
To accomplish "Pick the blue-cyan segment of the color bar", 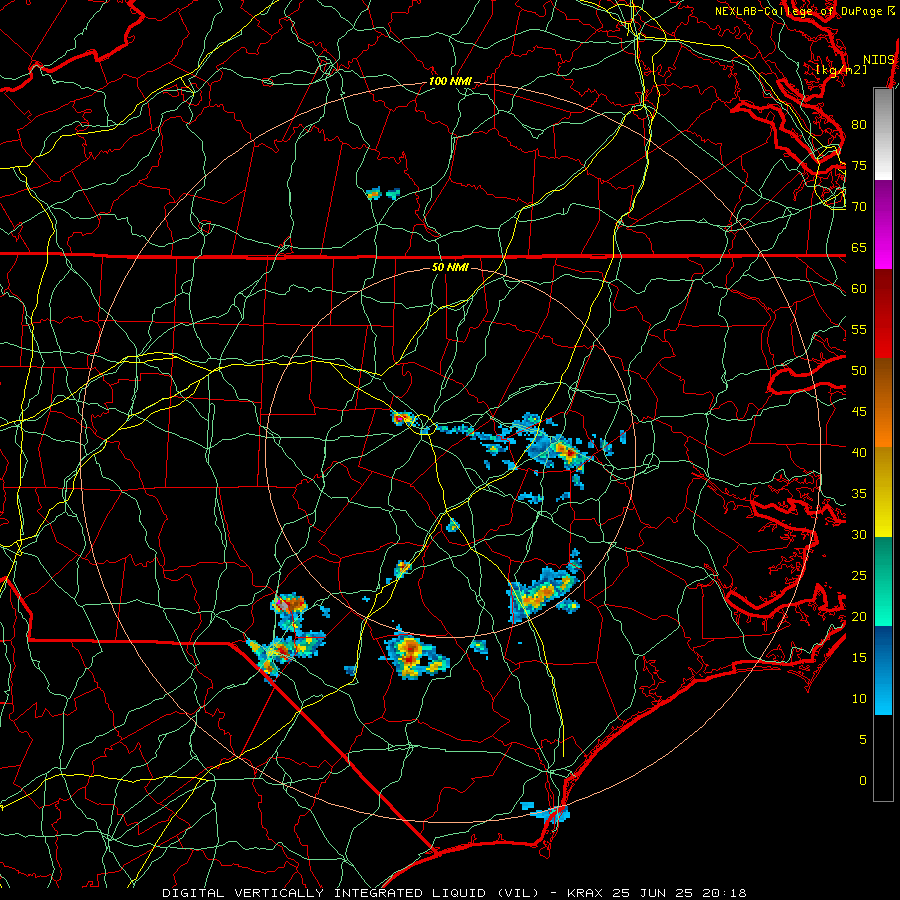I will 883,670.
